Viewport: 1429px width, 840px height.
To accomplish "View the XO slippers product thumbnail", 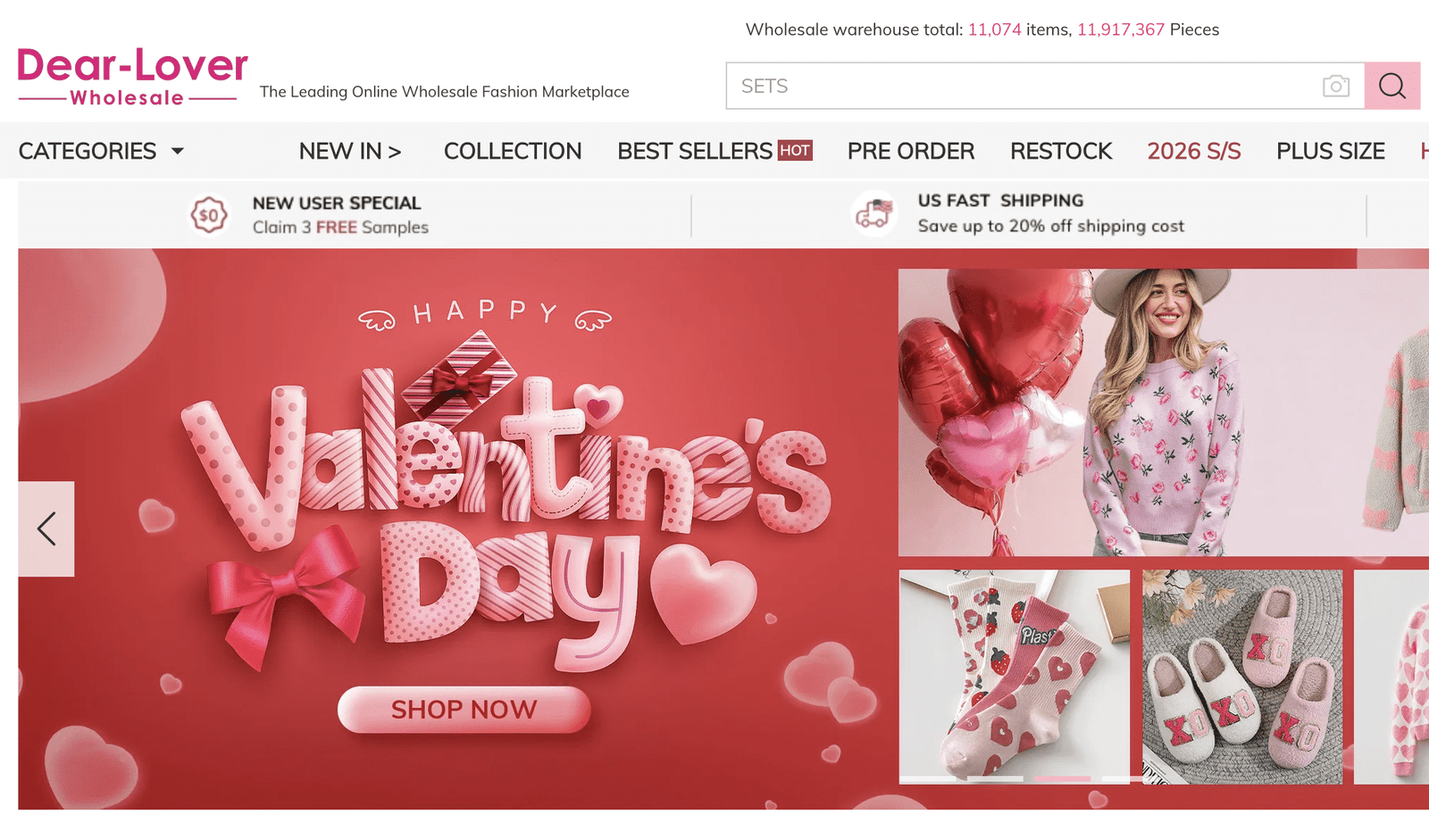I will pos(1242,676).
